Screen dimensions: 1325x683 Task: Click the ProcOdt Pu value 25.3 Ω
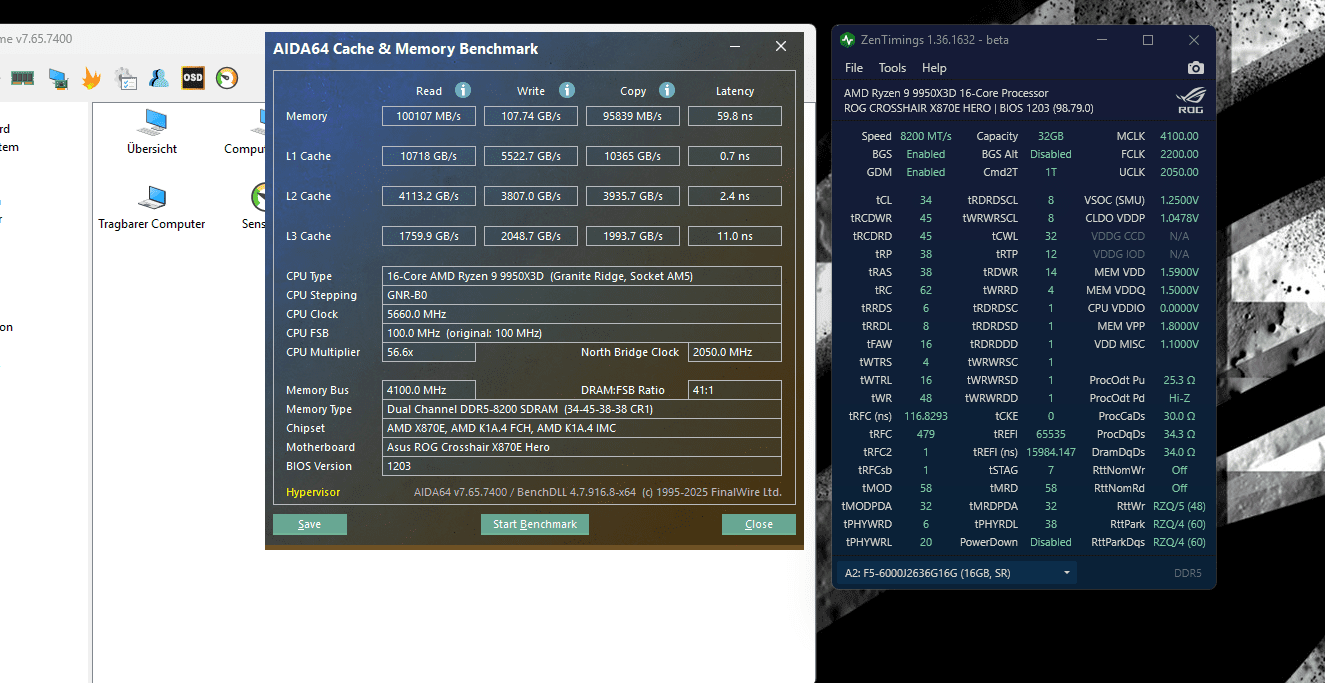tap(1179, 380)
